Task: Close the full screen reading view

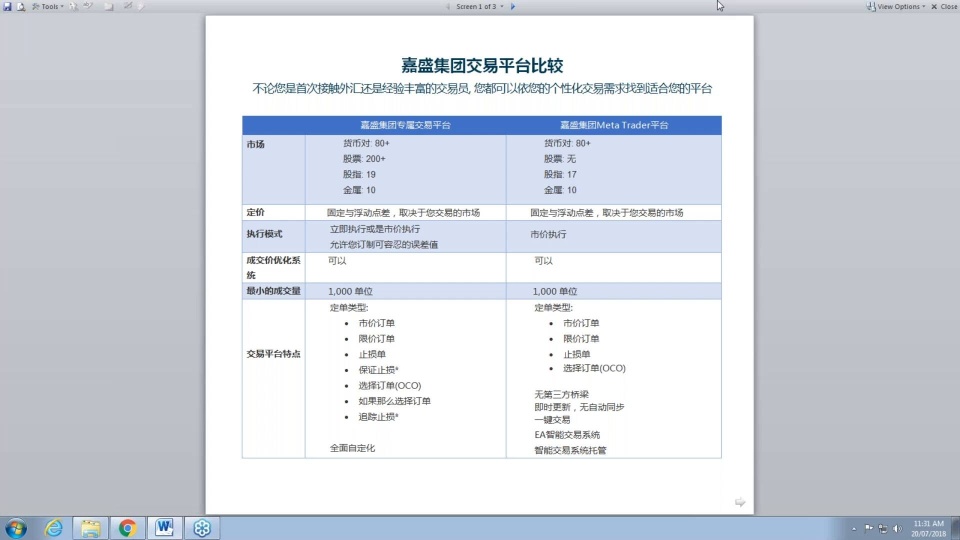Action: (x=944, y=6)
